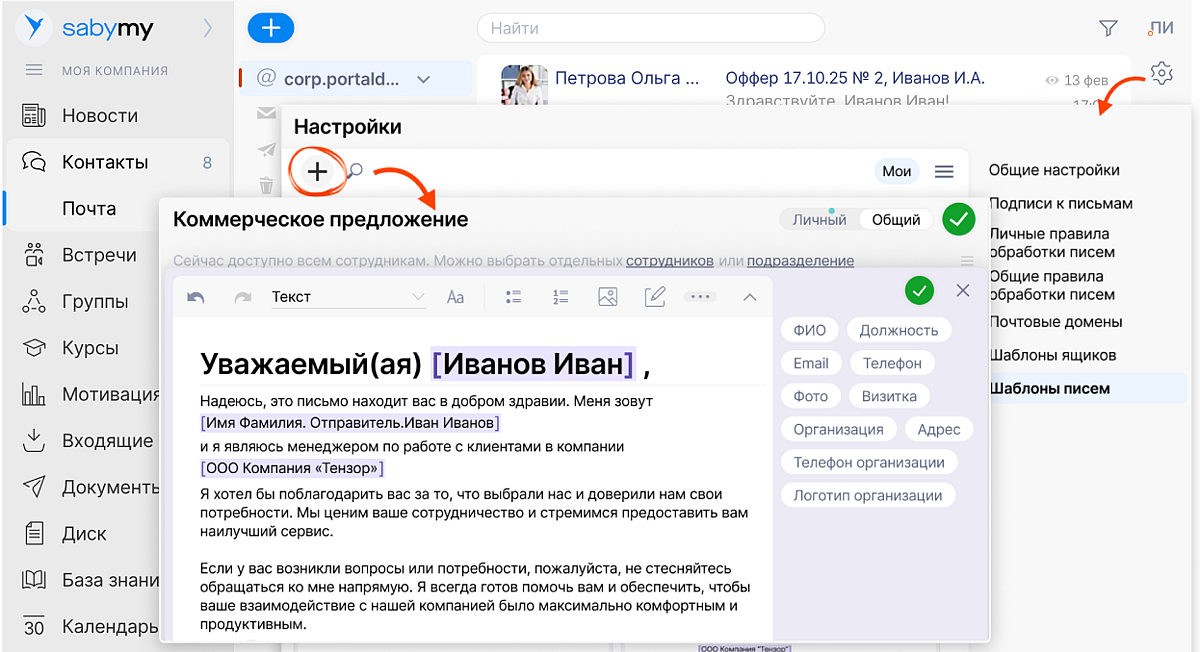Image resolution: width=1200 pixels, height=652 pixels.
Task: Insert a numbered list
Action: tap(560, 297)
